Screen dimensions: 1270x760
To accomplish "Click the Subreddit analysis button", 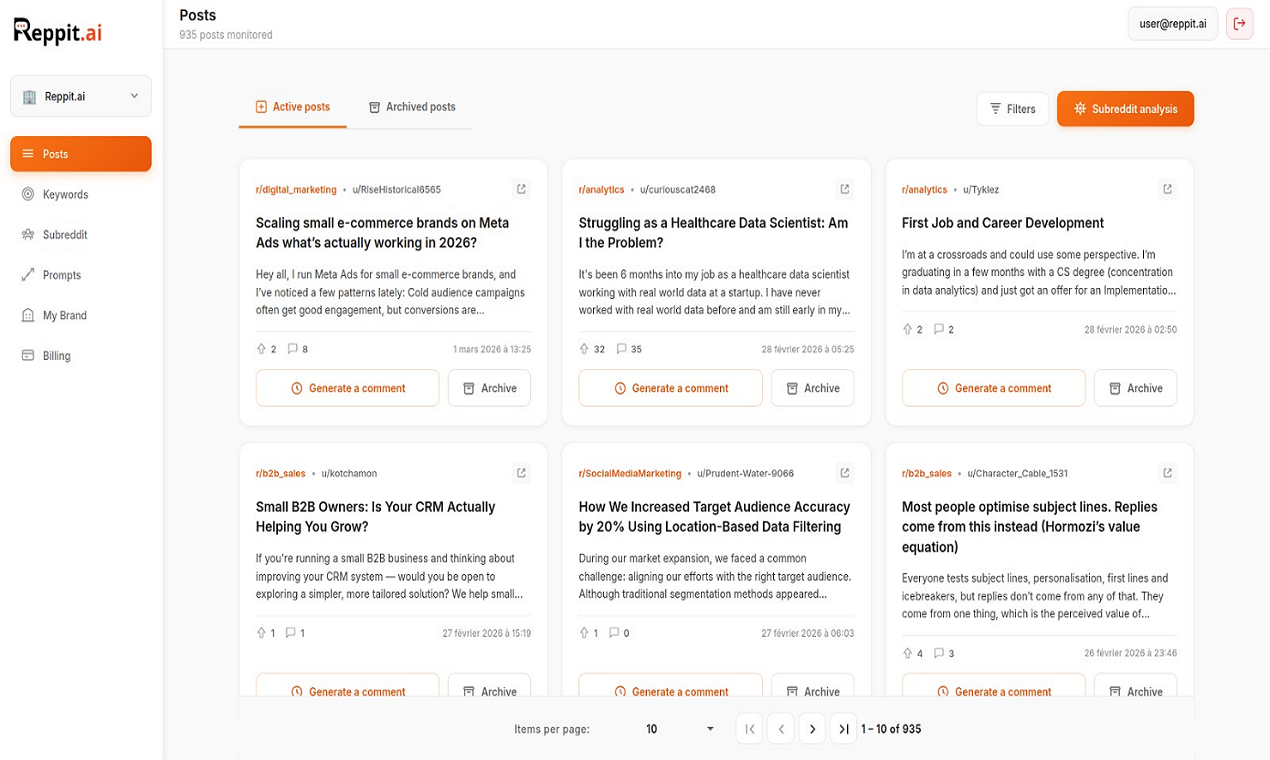I will point(1125,109).
